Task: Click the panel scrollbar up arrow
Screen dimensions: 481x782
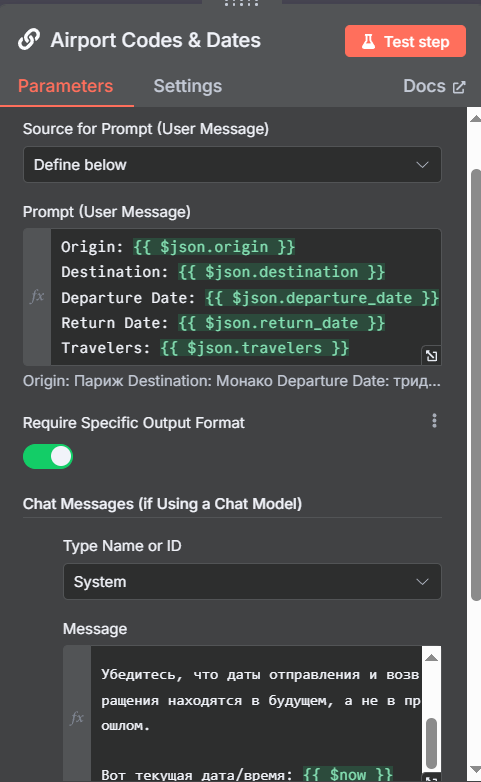Action: 475,118
